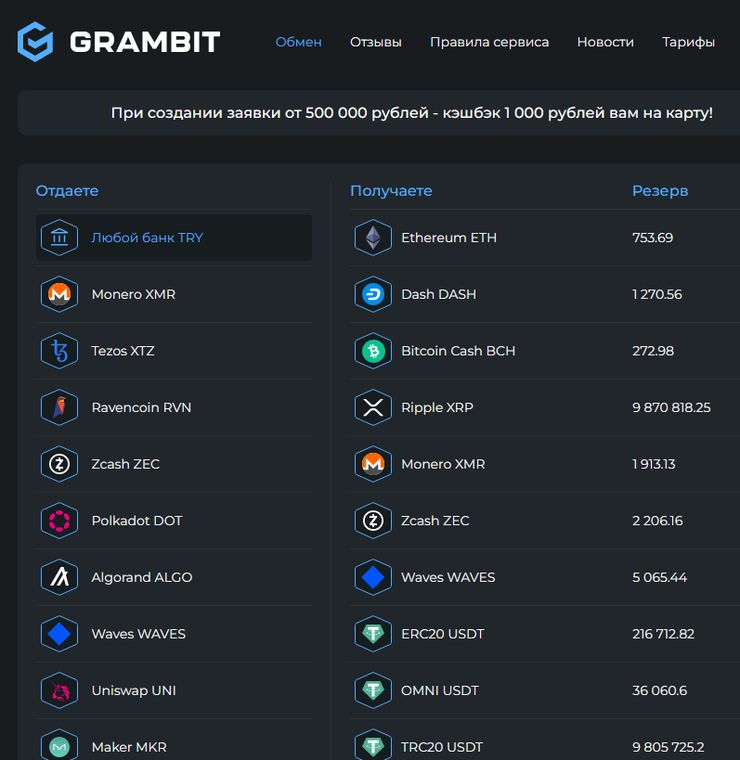Image resolution: width=740 pixels, height=760 pixels.
Task: Click the Ravencoin RVN bird icon
Action: [59, 407]
